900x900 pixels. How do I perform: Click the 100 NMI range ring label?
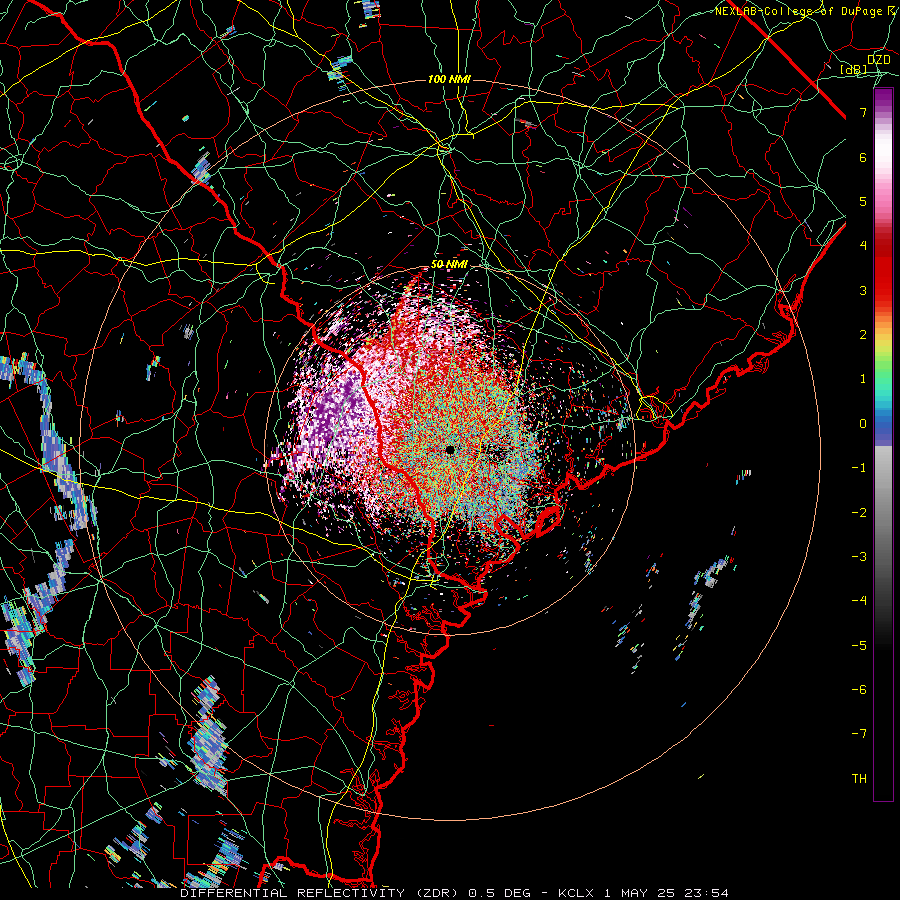click(449, 79)
